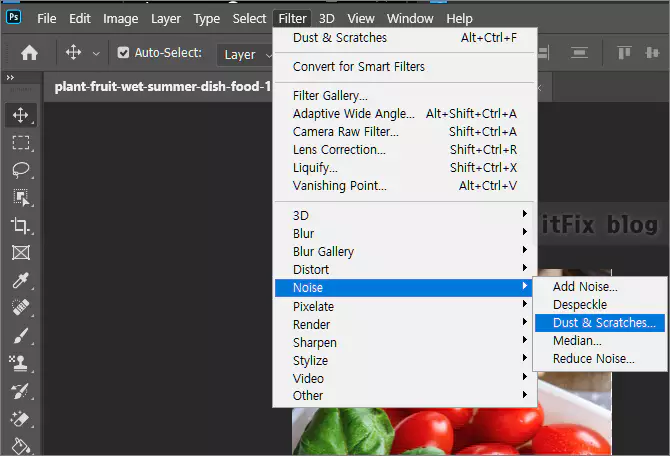Screen dimensions: 670x456
Task: Open the Help menu
Action: coord(459,19)
